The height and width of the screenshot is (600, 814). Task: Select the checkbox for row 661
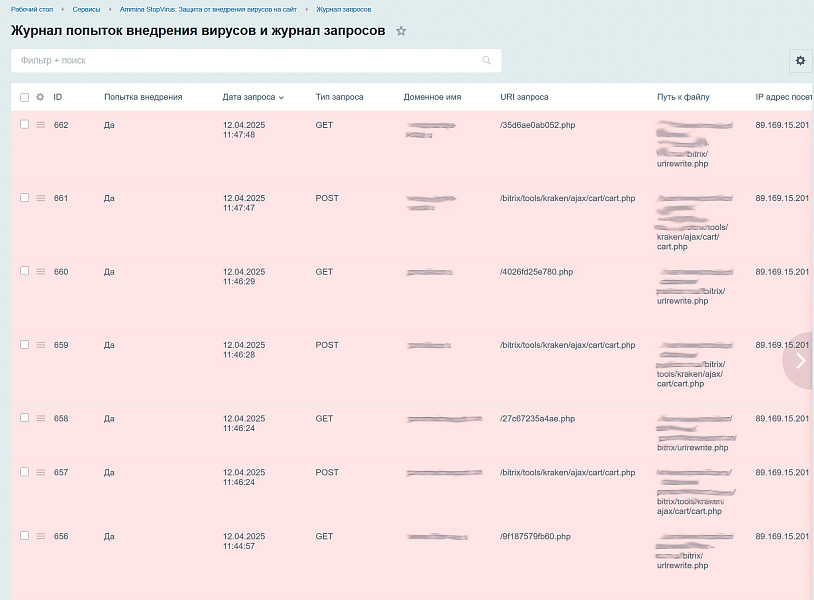pyautogui.click(x=22, y=198)
